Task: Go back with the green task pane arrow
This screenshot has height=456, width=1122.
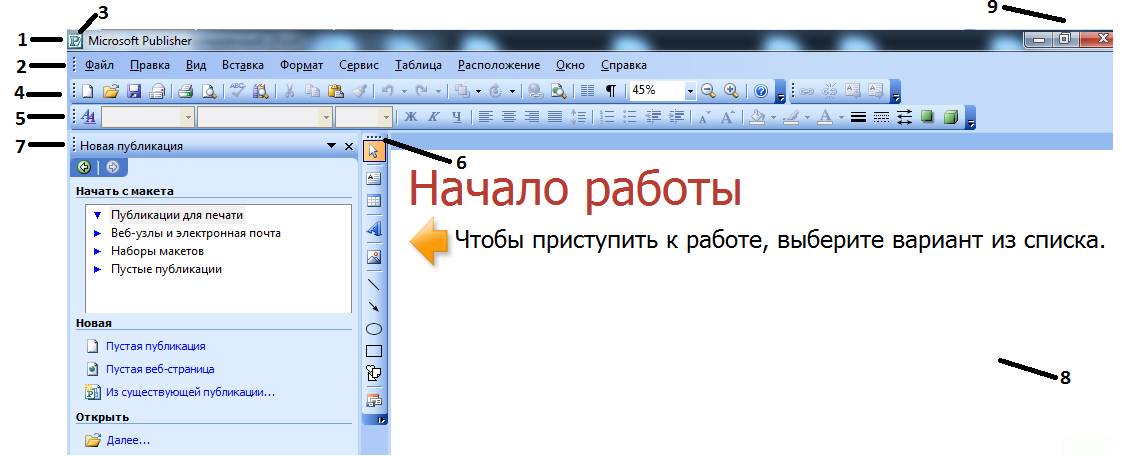Action: point(84,168)
